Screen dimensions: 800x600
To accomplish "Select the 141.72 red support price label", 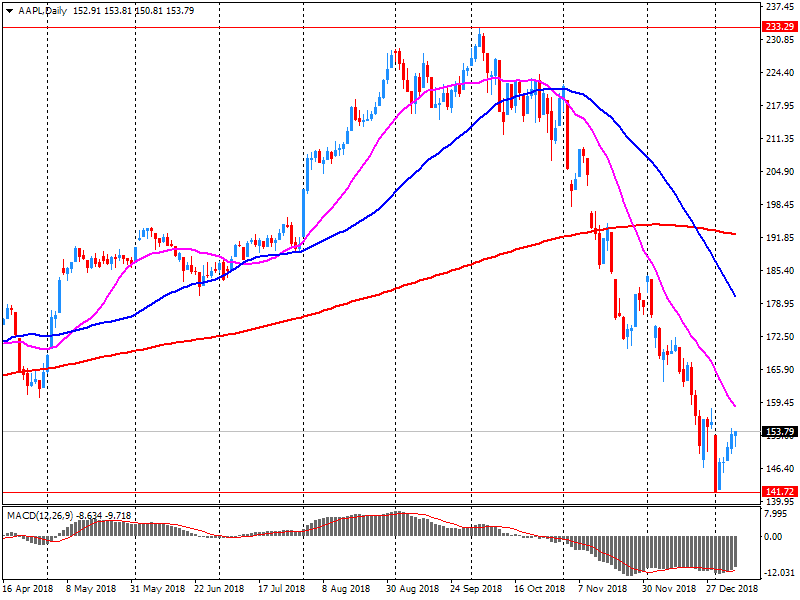I will point(780,492).
